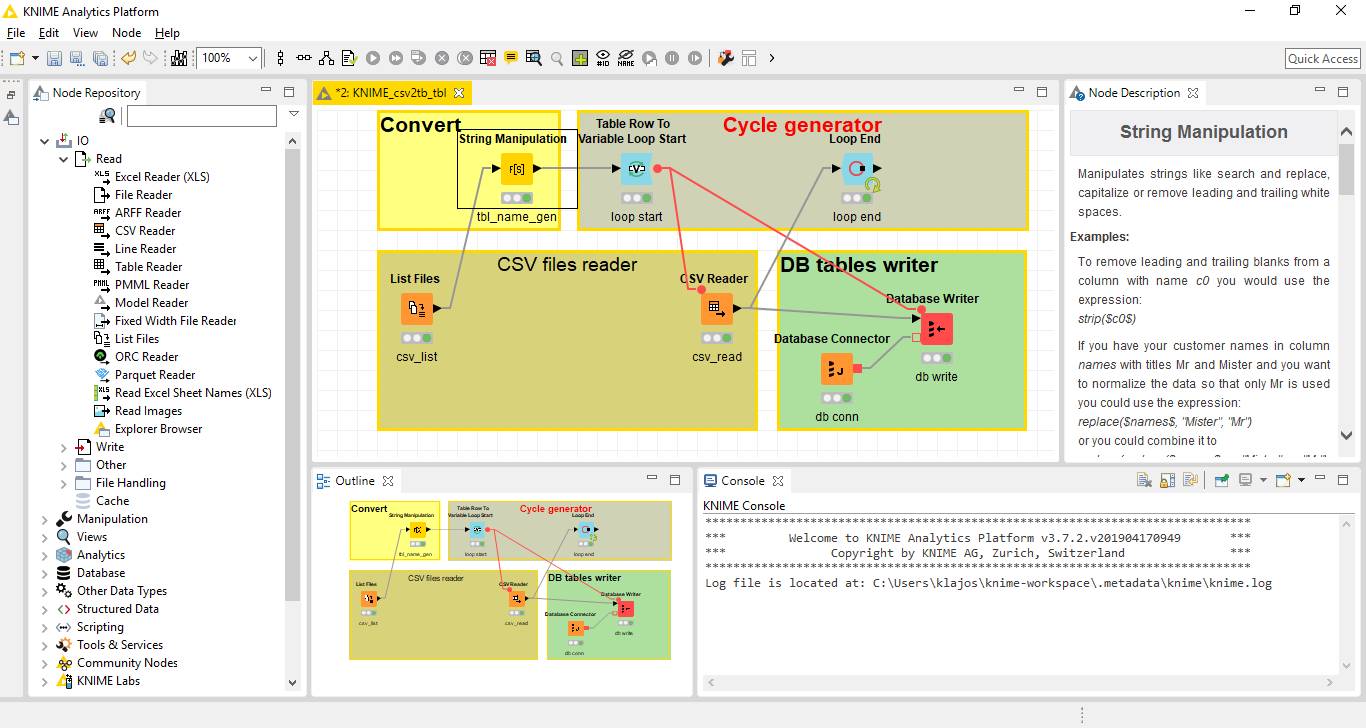Toggle node ID display

click(x=601, y=58)
